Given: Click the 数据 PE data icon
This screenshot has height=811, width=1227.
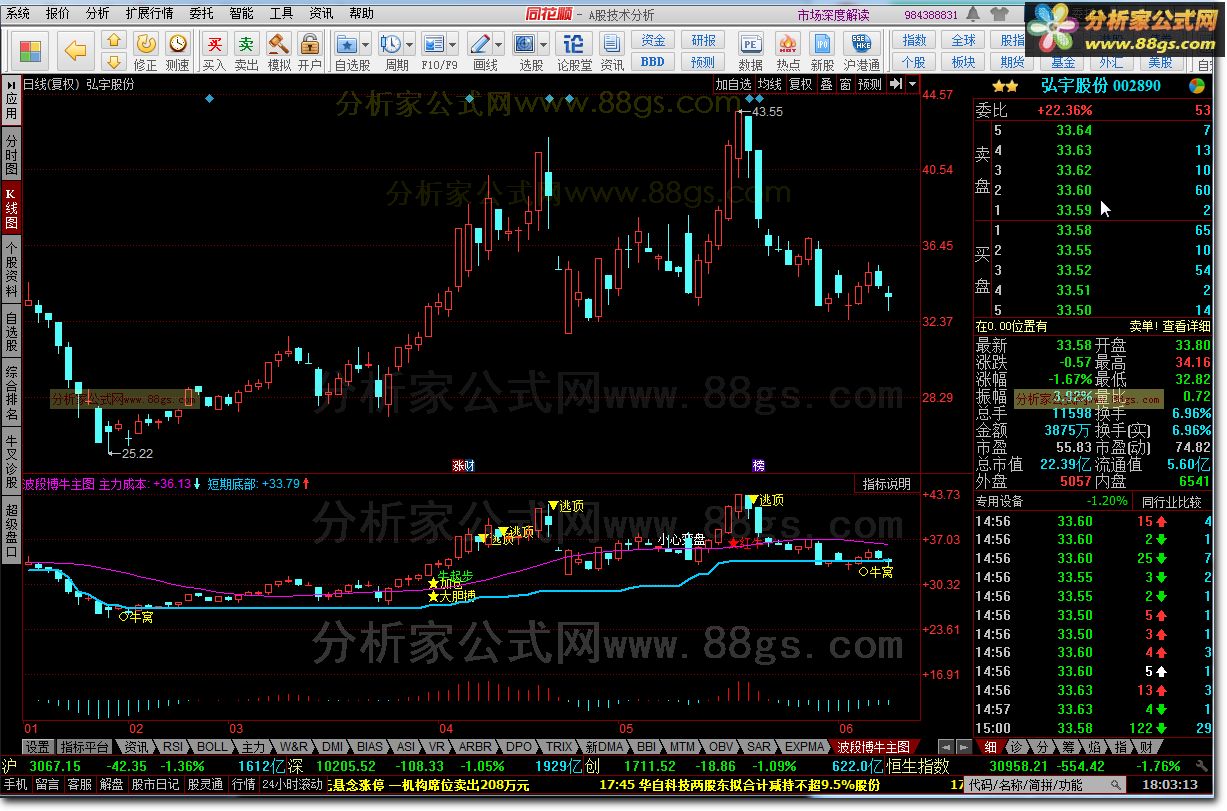Looking at the screenshot, I should pyautogui.click(x=750, y=50).
